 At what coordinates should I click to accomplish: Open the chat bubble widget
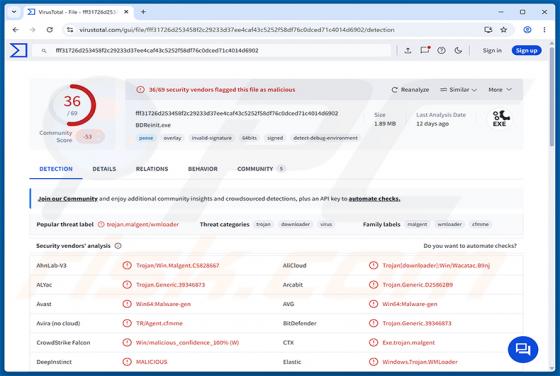coord(523,349)
